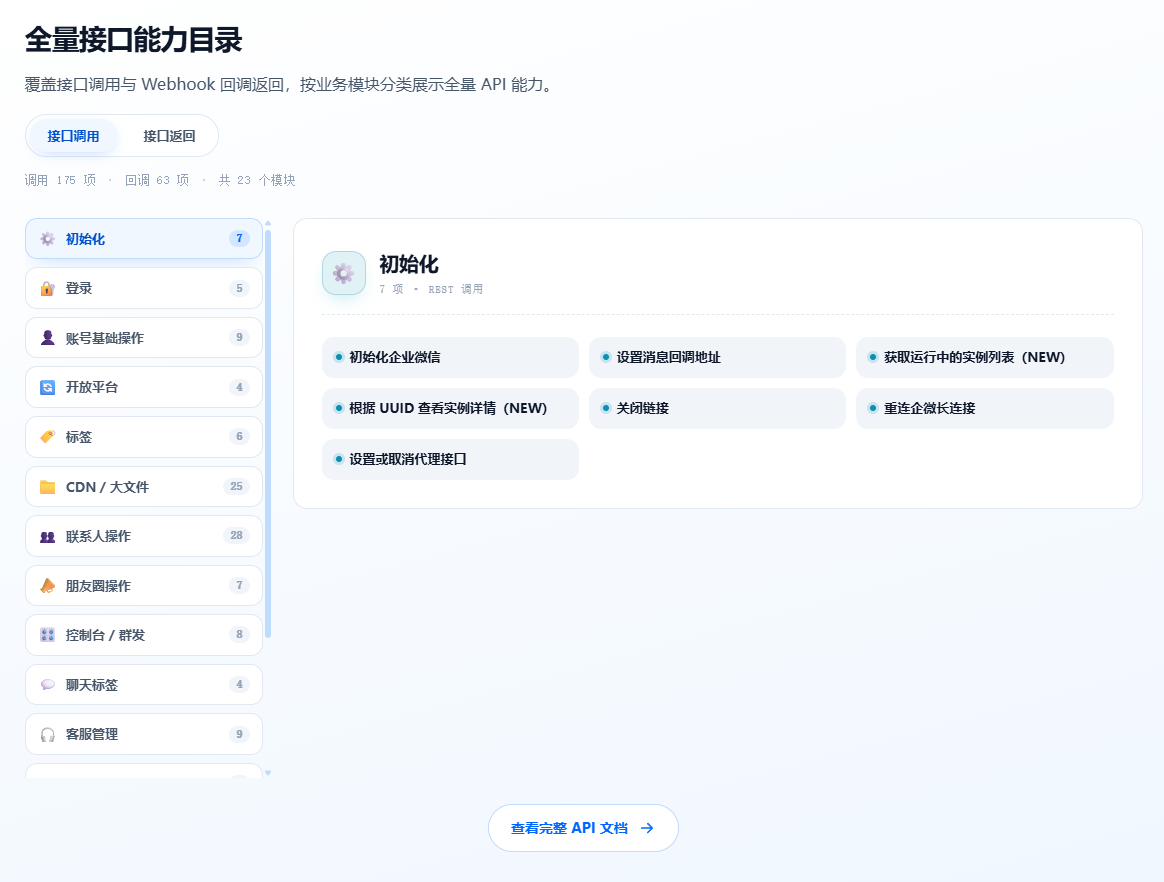Click the sidebar scrollbar thumb
Viewport: 1164px width, 882px height.
[268, 434]
